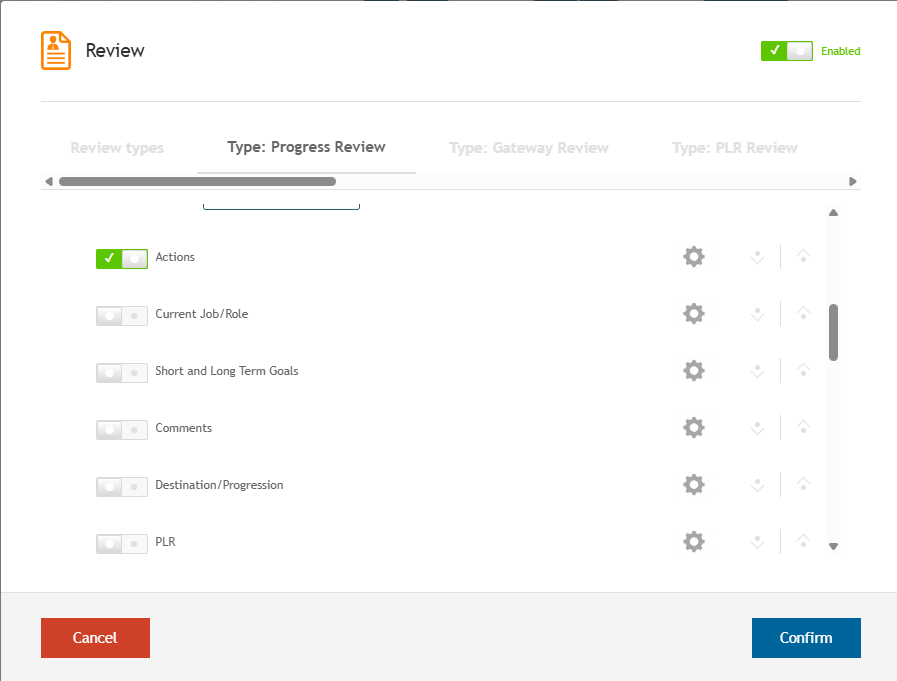Move PLR section up
The height and width of the screenshot is (681, 897).
(803, 541)
